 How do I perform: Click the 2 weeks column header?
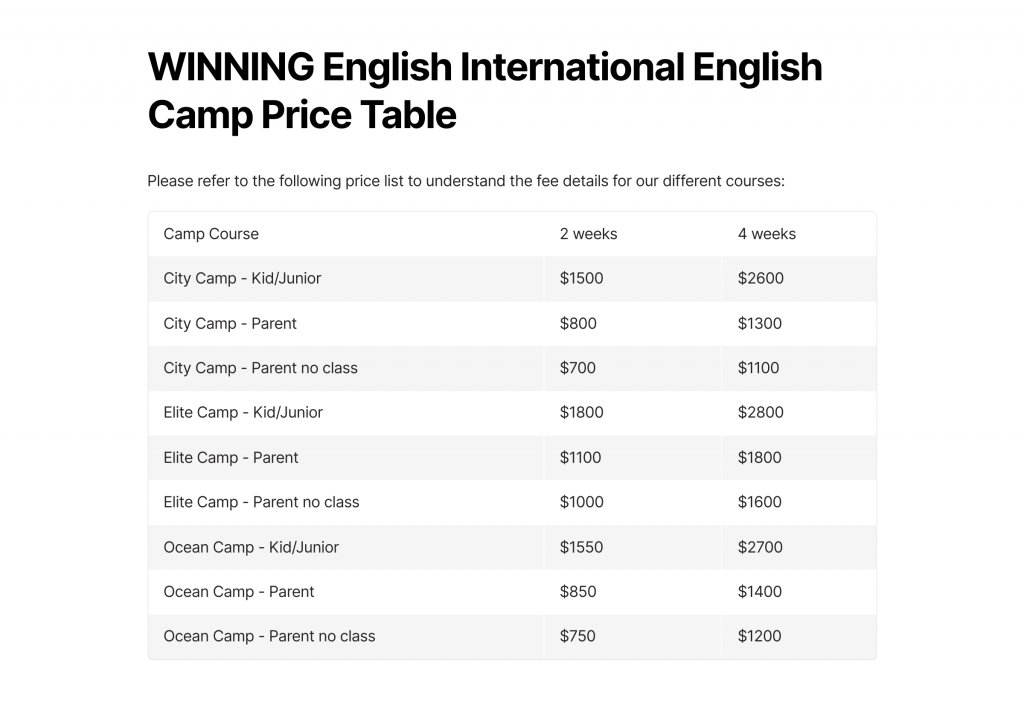click(588, 234)
